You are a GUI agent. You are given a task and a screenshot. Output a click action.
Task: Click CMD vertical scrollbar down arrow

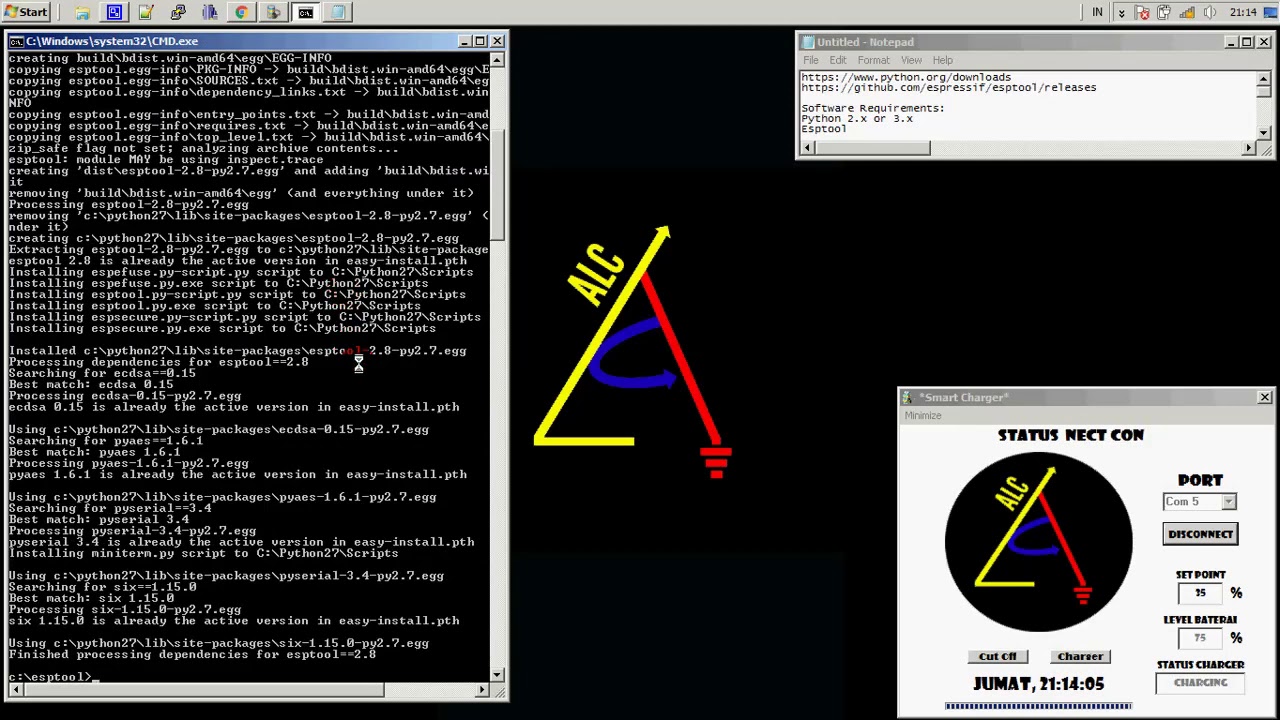pos(497,675)
